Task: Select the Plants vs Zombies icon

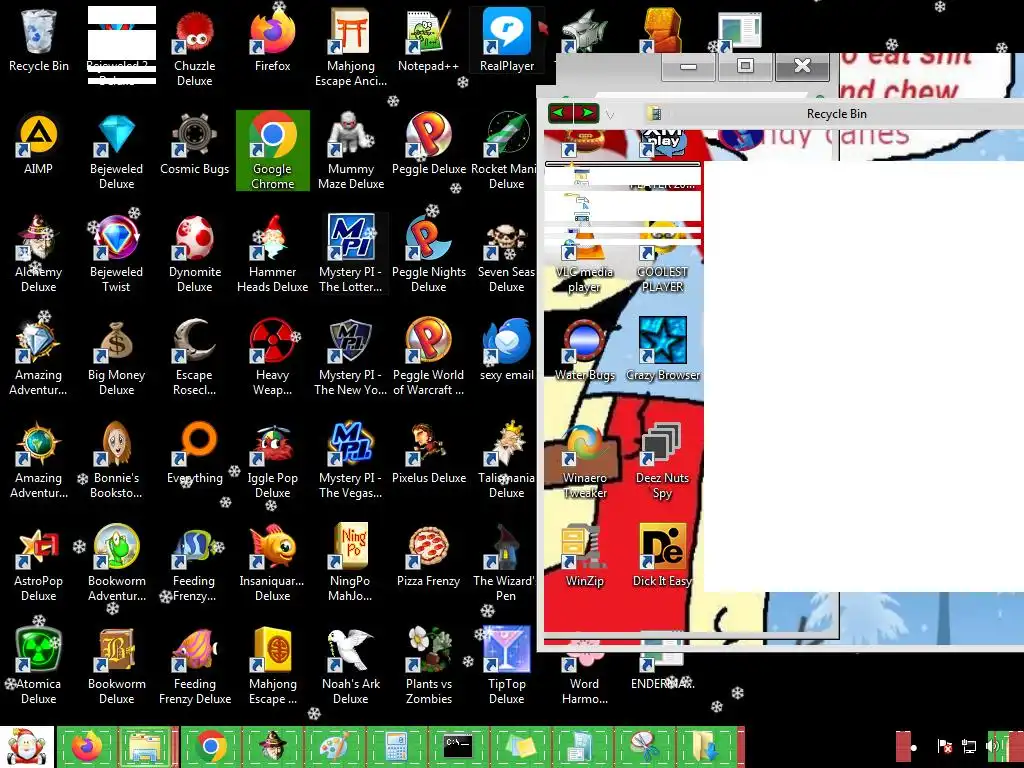Action: click(428, 666)
